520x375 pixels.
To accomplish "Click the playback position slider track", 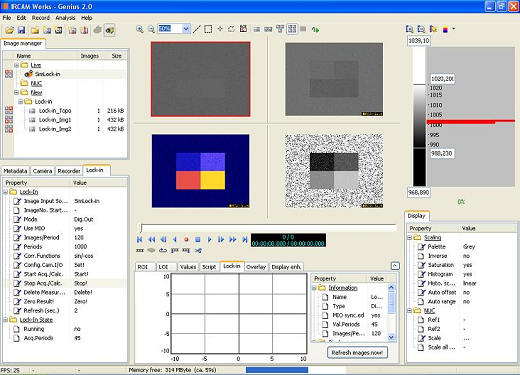I will [x=268, y=228].
